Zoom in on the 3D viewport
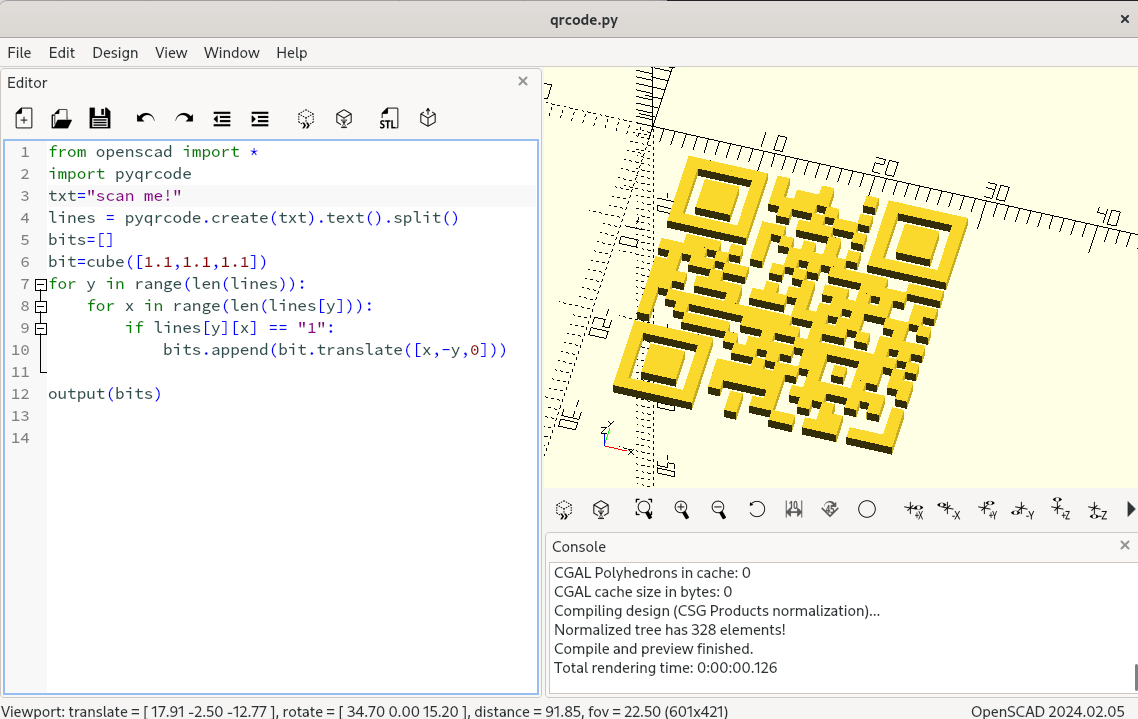This screenshot has height=719, width=1138. [x=682, y=509]
